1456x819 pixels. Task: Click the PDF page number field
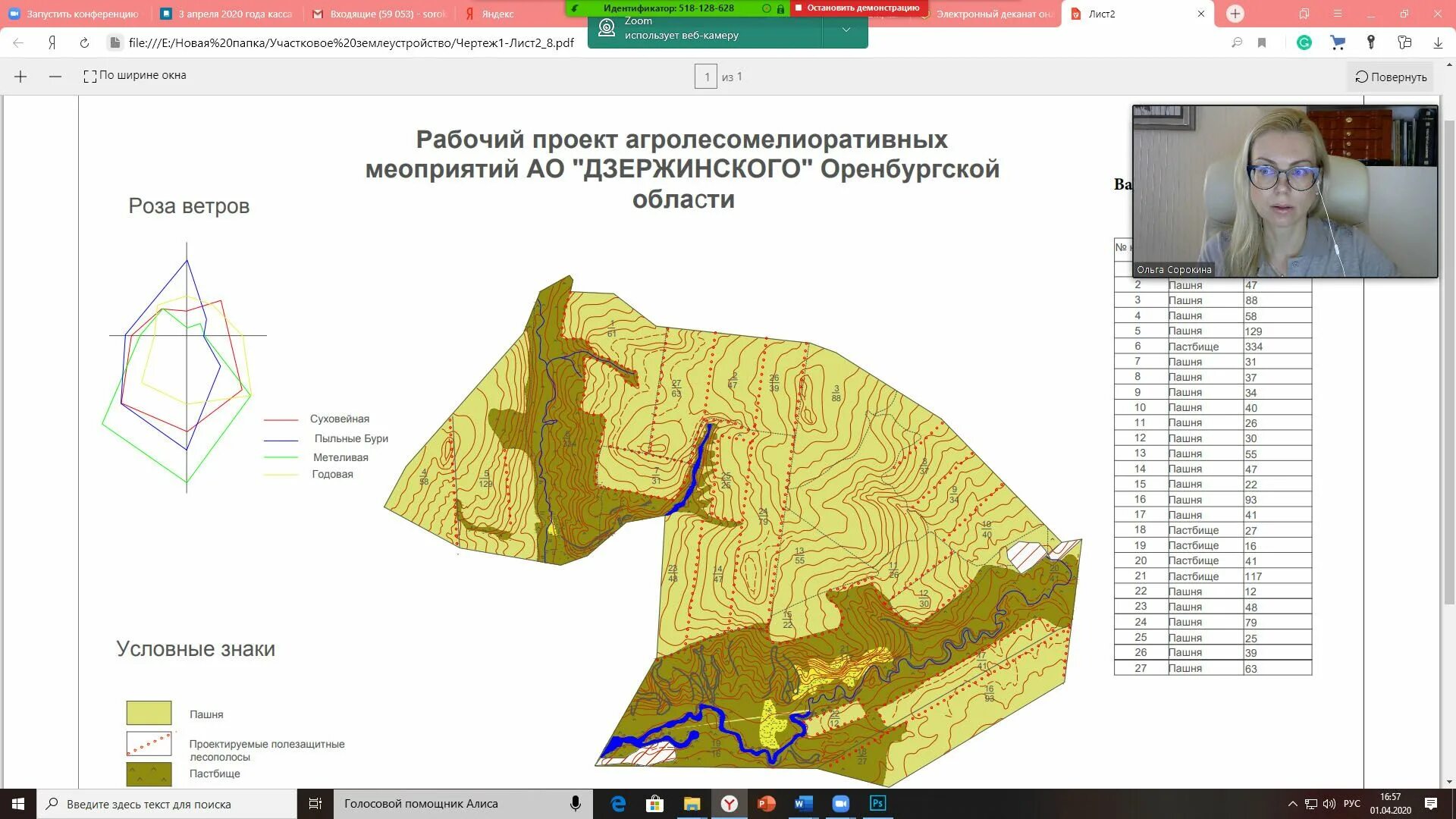click(x=706, y=77)
